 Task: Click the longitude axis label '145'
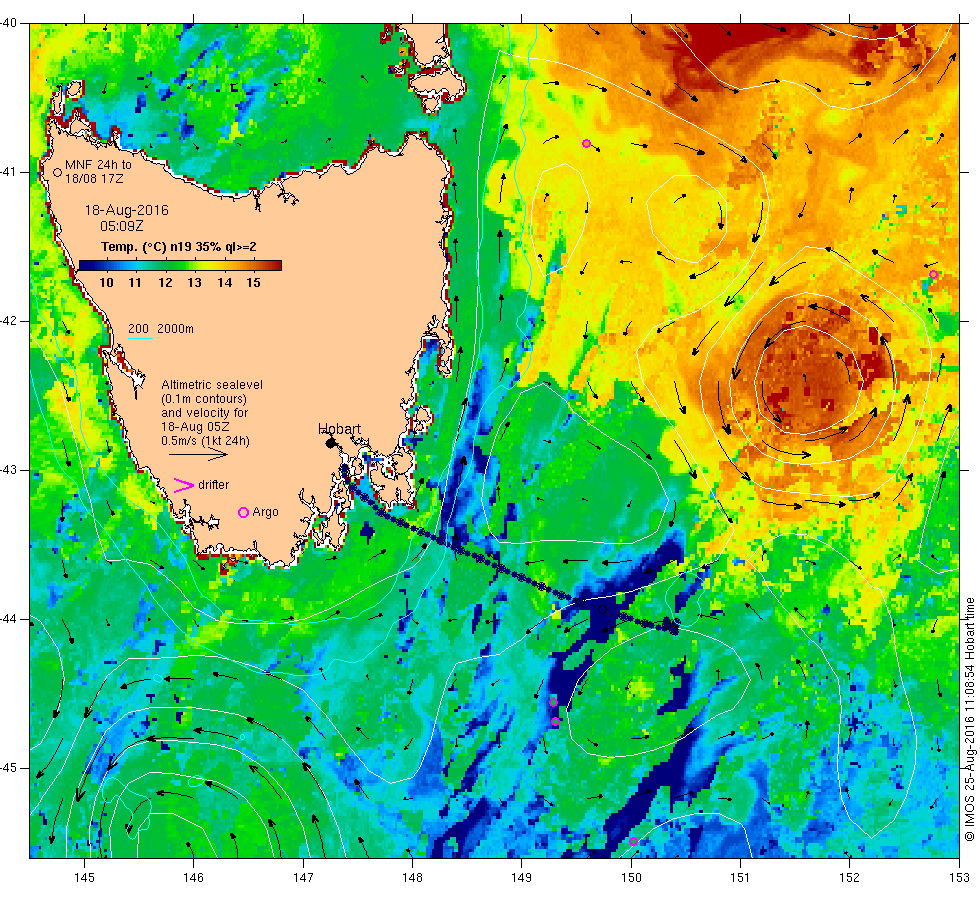[x=84, y=878]
